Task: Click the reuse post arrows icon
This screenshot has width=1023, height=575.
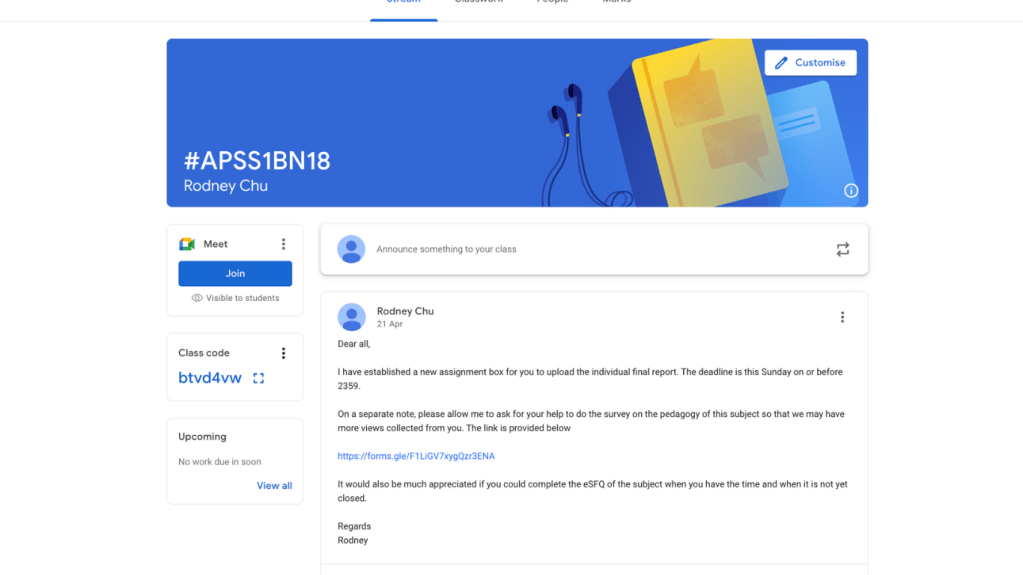Action: click(842, 250)
